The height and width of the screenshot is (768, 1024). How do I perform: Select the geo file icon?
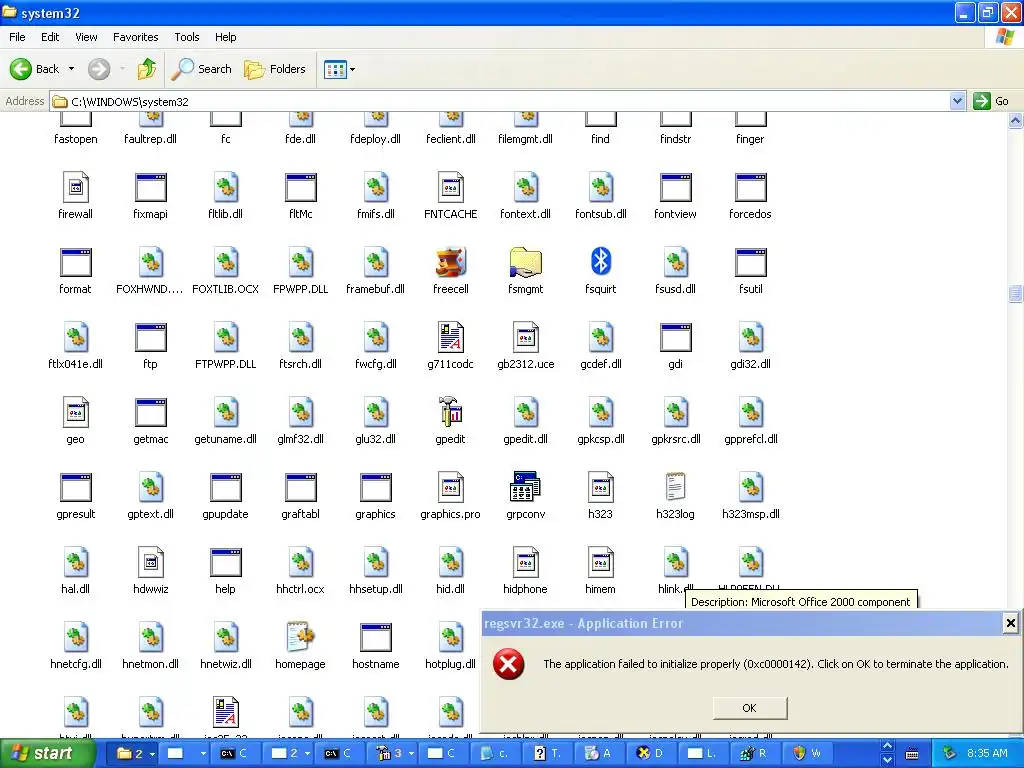point(76,412)
